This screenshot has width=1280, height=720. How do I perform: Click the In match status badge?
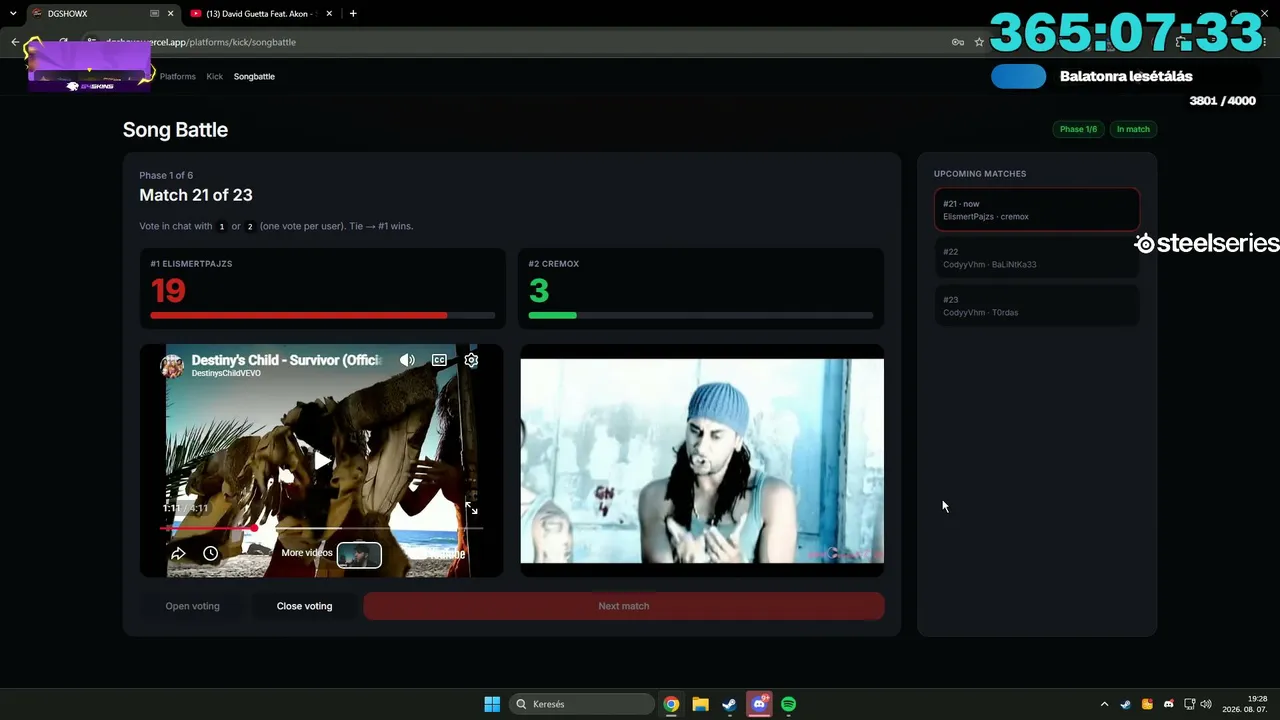1133,129
